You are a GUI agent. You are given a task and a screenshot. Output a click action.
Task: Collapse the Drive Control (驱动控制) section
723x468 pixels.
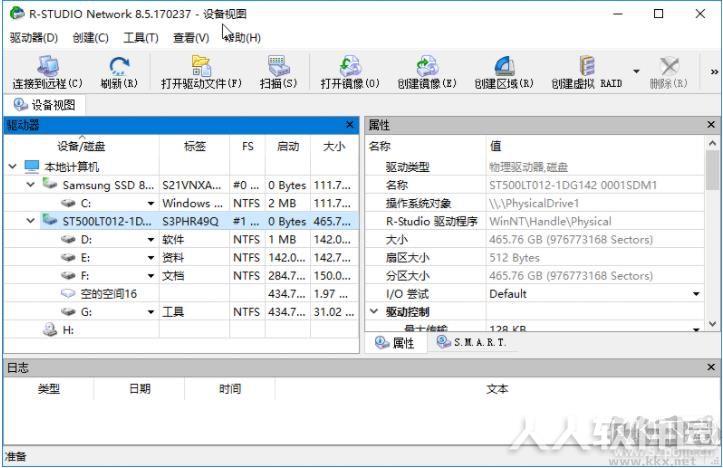[x=374, y=311]
